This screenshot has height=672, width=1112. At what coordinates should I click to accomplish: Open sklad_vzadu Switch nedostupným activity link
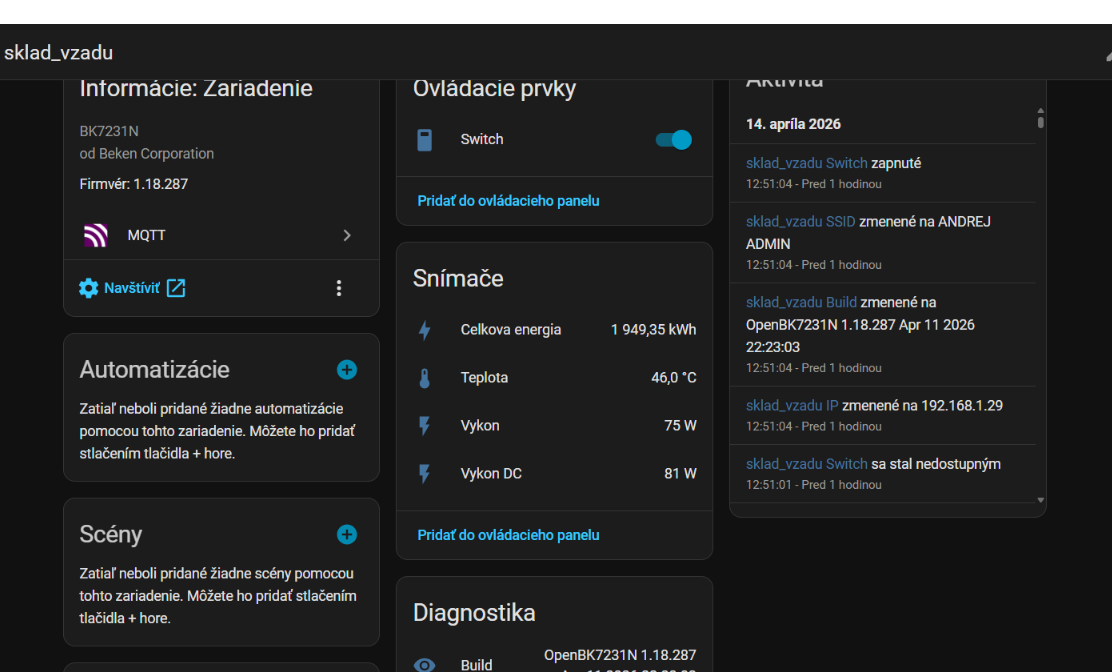click(806, 464)
